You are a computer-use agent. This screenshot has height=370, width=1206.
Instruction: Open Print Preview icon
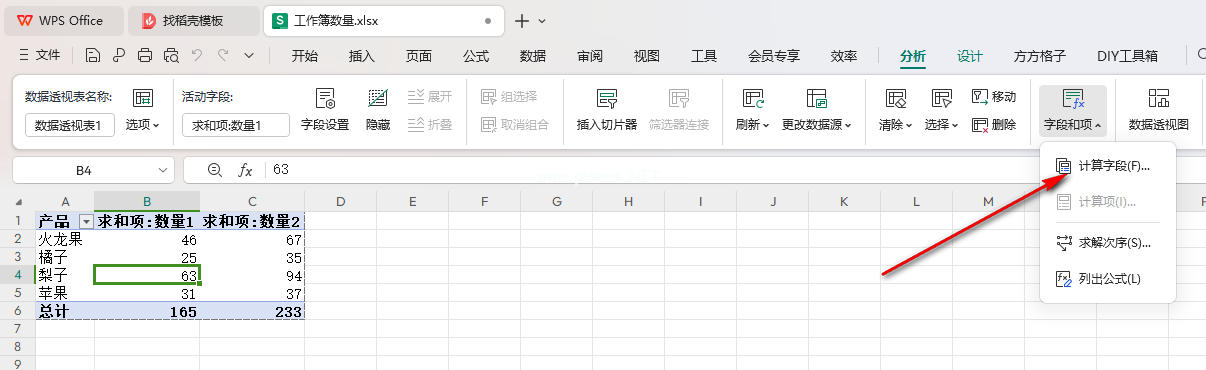pyautogui.click(x=171, y=56)
